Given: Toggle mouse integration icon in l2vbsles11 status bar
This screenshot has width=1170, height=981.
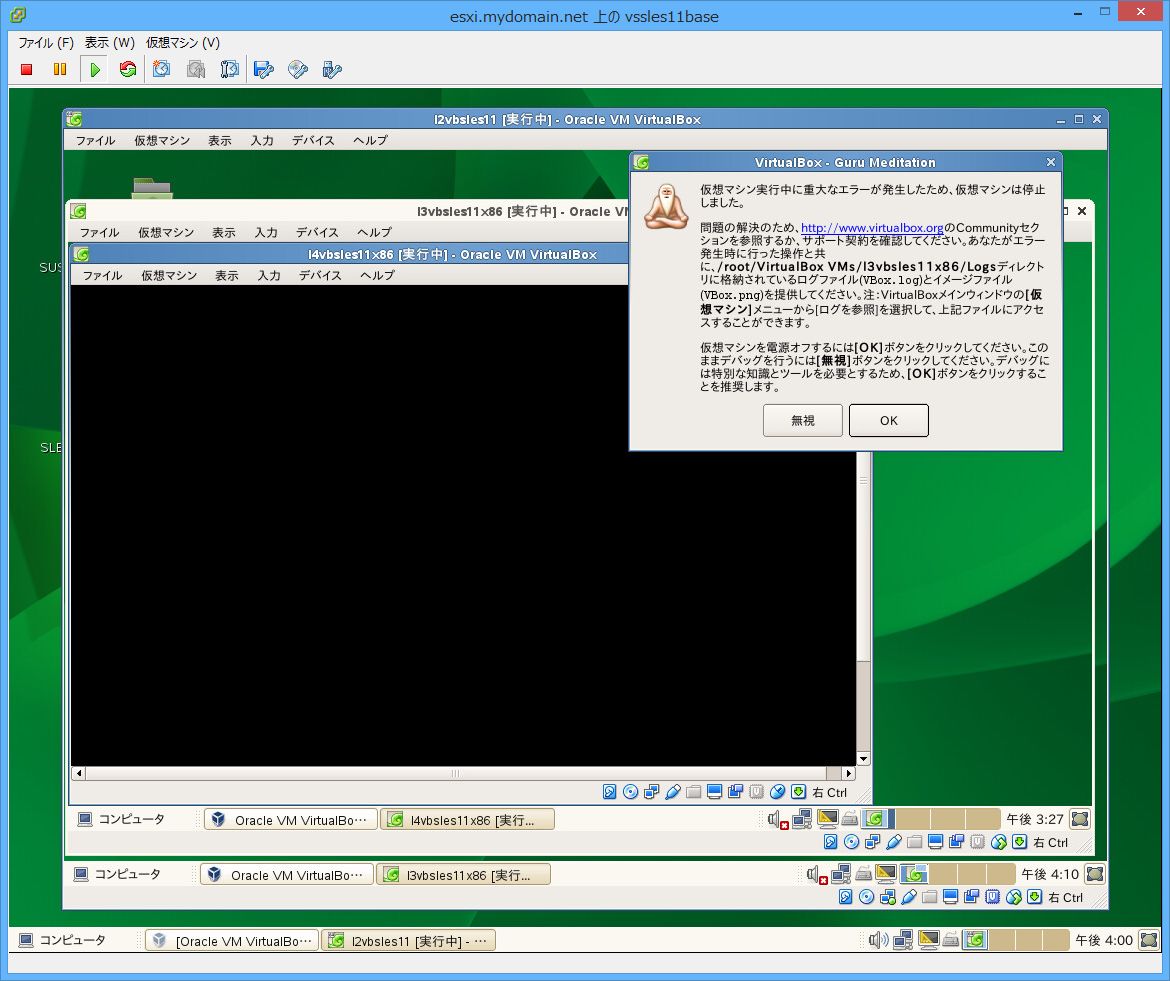Looking at the screenshot, I should point(1013,897).
